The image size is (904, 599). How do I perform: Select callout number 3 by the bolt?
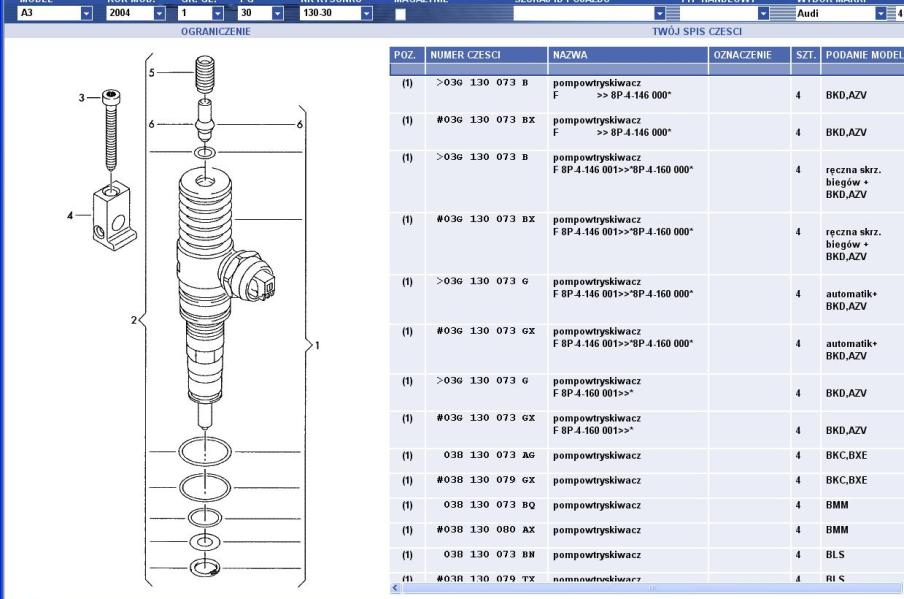pyautogui.click(x=82, y=98)
